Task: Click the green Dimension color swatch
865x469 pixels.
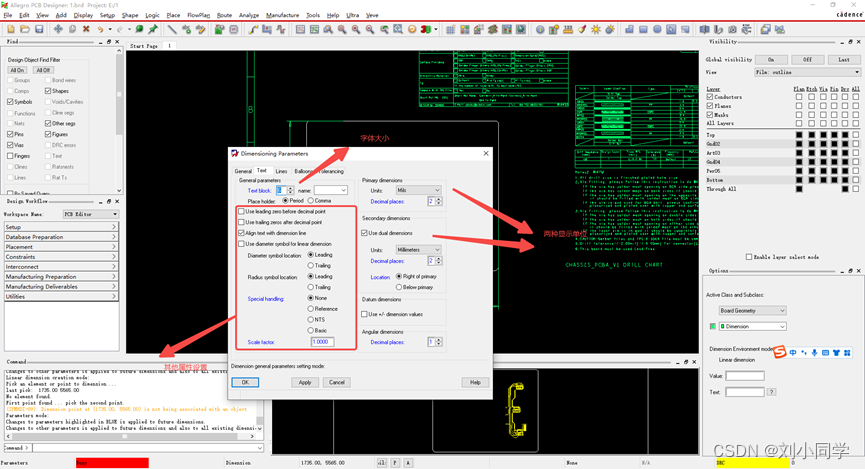Action: 713,326
